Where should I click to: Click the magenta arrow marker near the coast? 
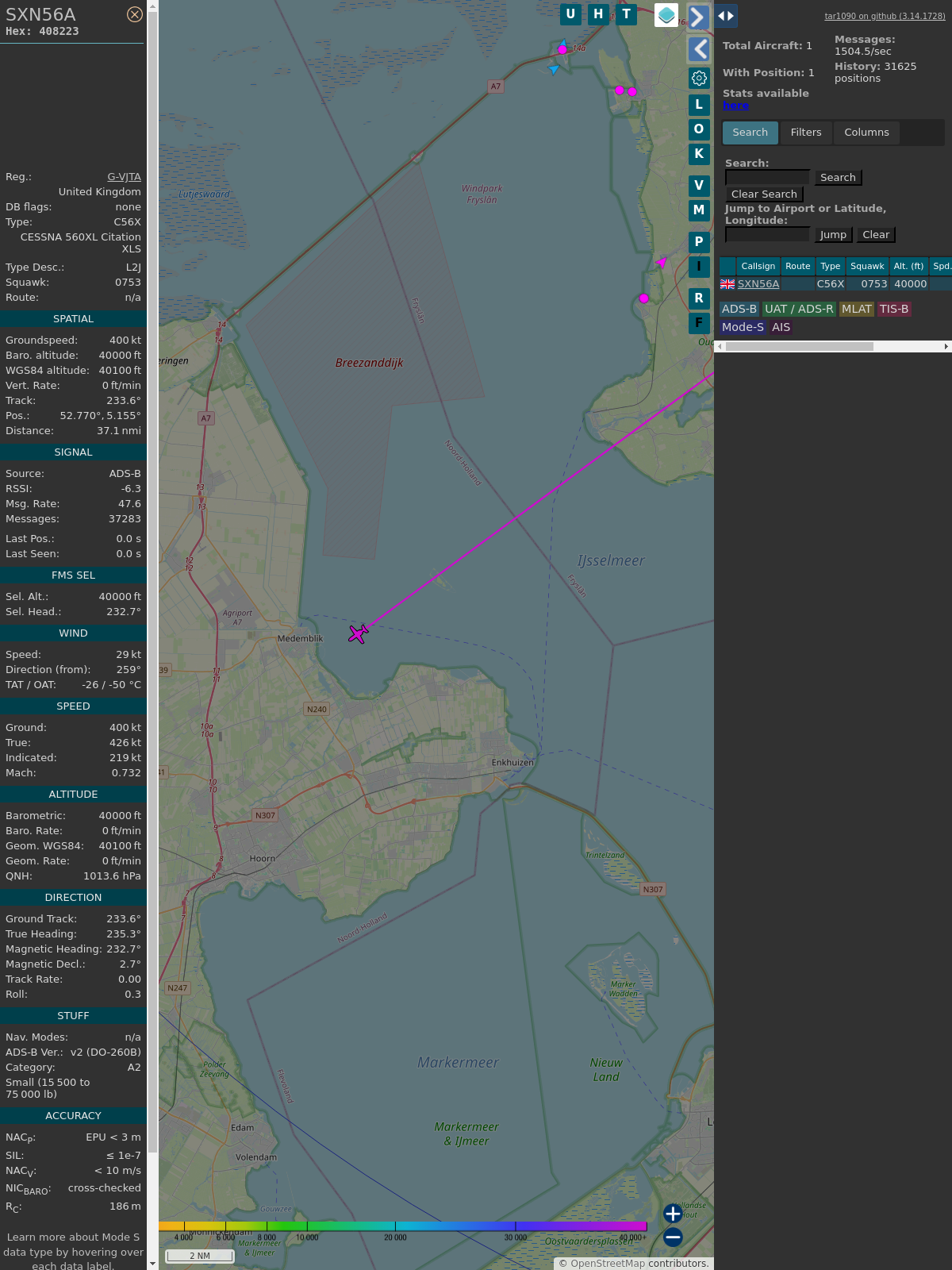click(x=661, y=263)
